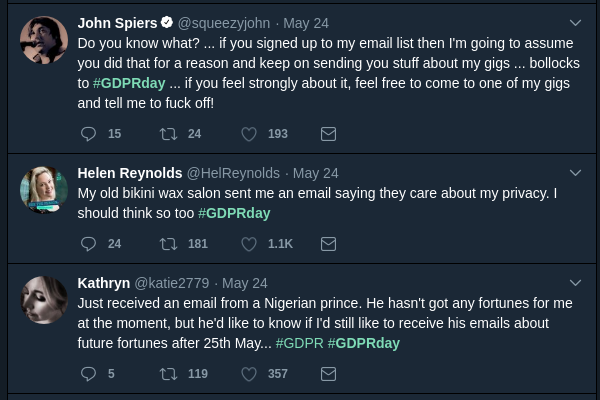
Task: Open the caret menu on Helen Reynolds' tweet
Action: pos(575,172)
